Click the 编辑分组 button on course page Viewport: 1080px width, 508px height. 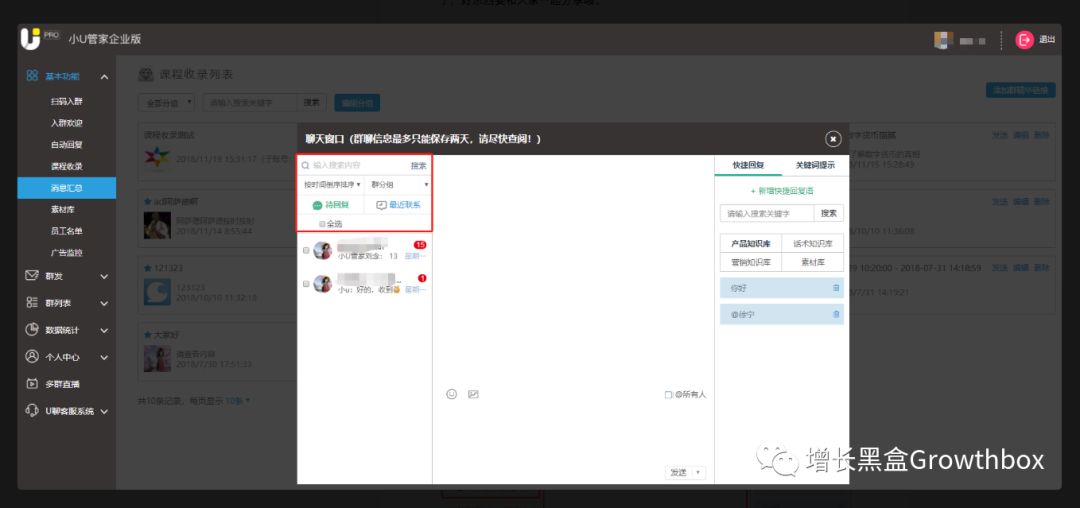[357, 103]
